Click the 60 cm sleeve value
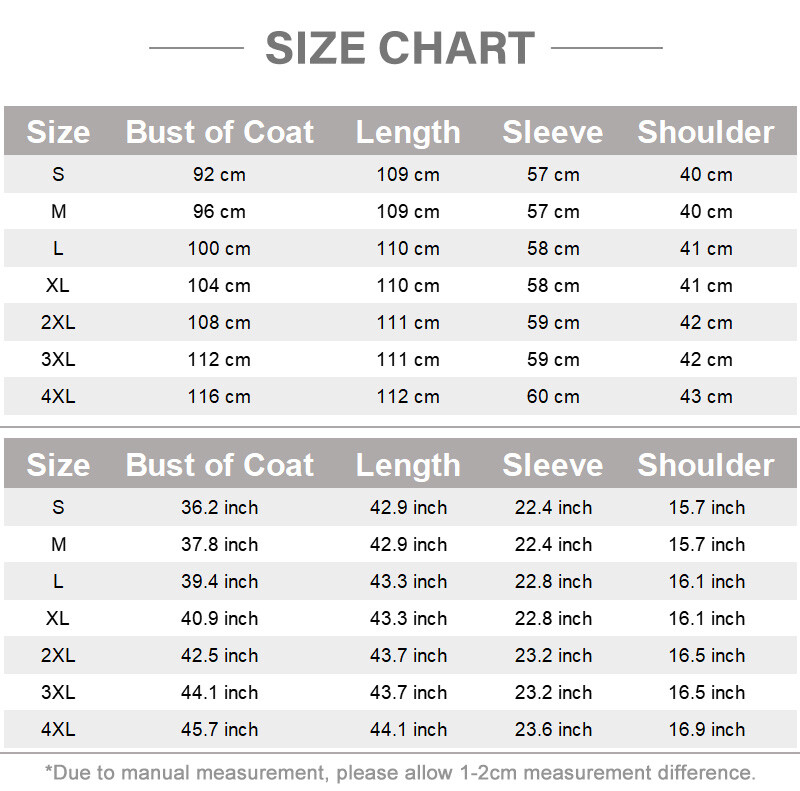Viewport: 800px width, 791px height. click(553, 397)
